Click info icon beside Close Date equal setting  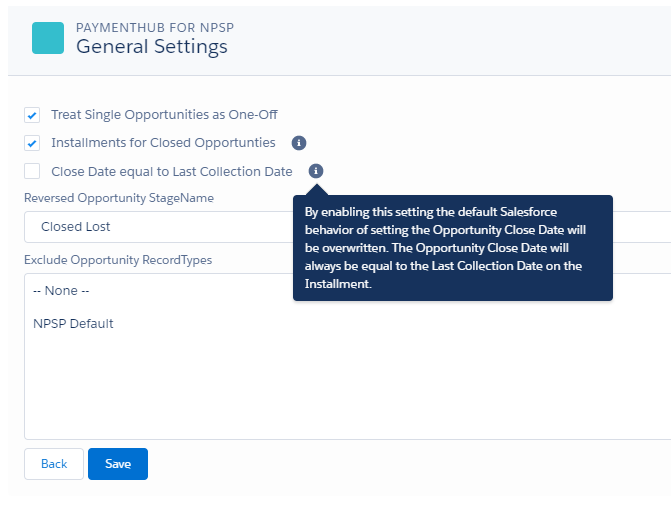[x=316, y=171]
